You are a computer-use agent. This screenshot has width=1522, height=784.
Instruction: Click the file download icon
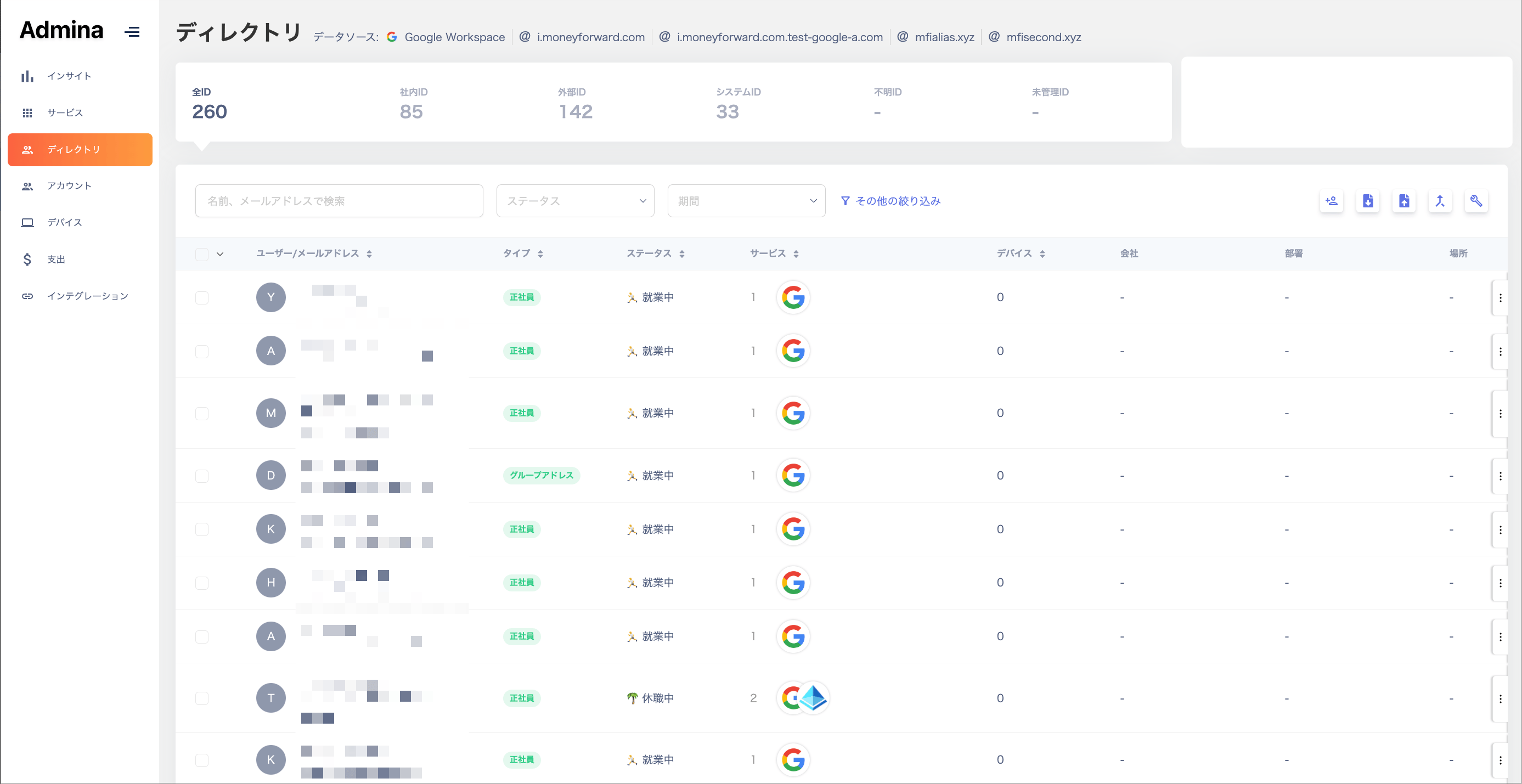(1368, 201)
